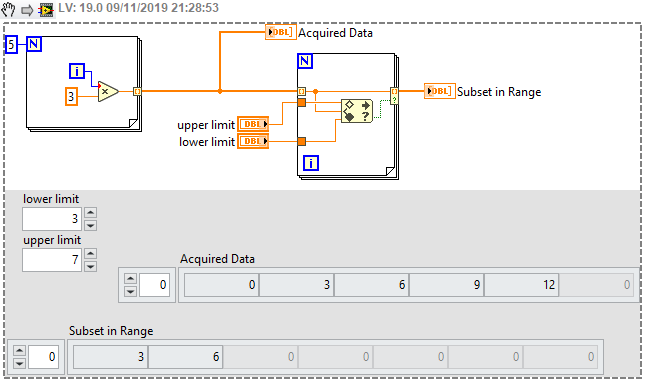Click the lower limit label on block diagram
This screenshot has width=645, height=382.
pyautogui.click(x=206, y=142)
